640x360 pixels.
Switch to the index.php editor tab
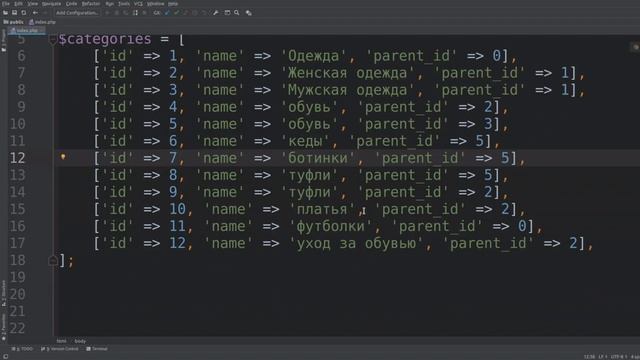point(27,31)
